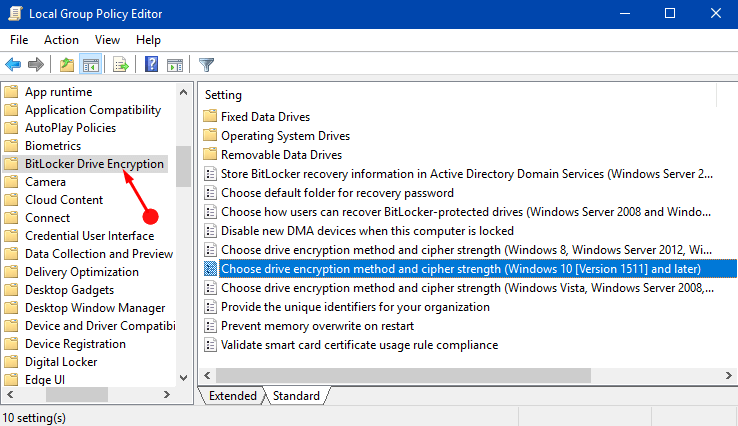Click the tree pane scroll down arrow

click(x=184, y=378)
